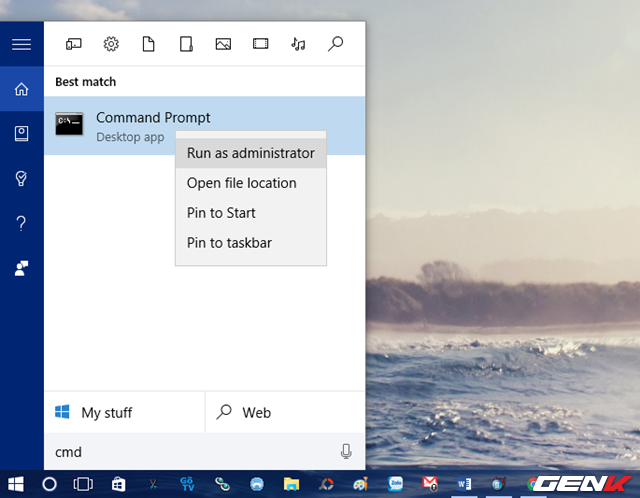Select Pin to Start

click(x=251, y=213)
